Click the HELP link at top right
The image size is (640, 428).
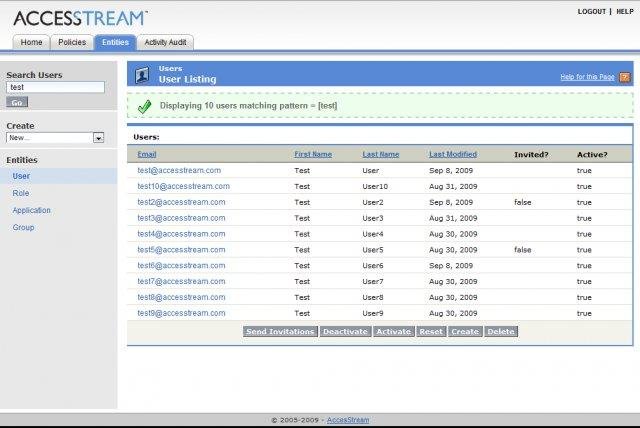click(x=624, y=11)
